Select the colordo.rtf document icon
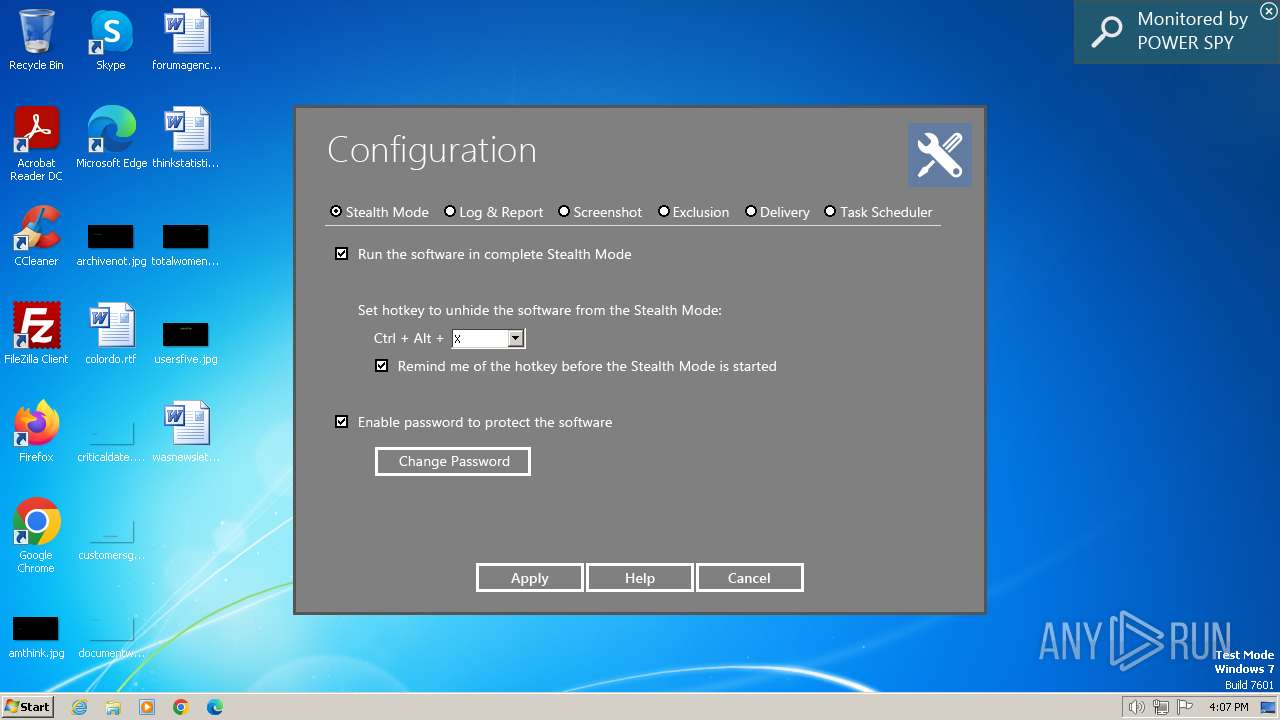Screen dimensions: 1280x720 tap(110, 334)
